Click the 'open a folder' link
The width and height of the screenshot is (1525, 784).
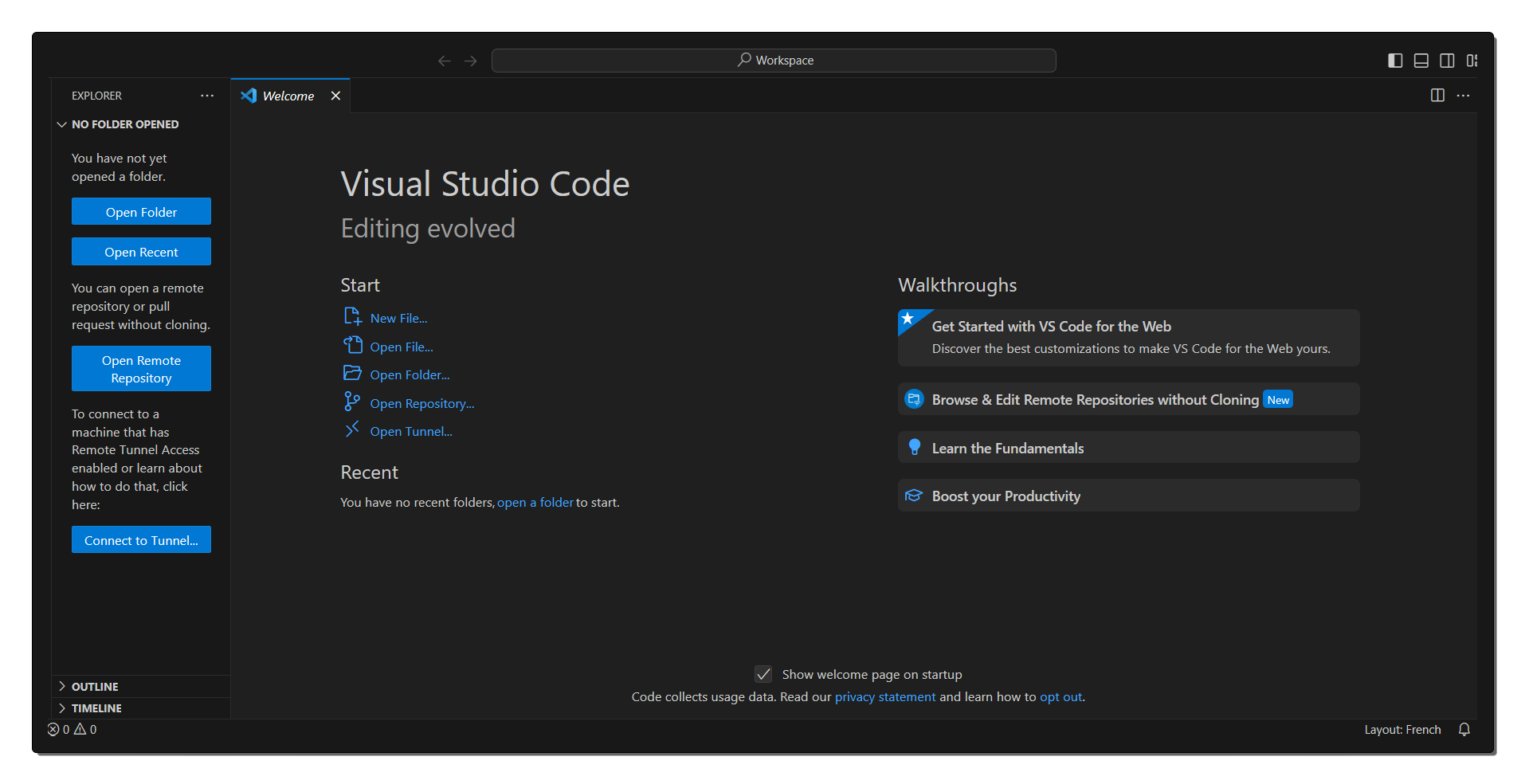535,503
